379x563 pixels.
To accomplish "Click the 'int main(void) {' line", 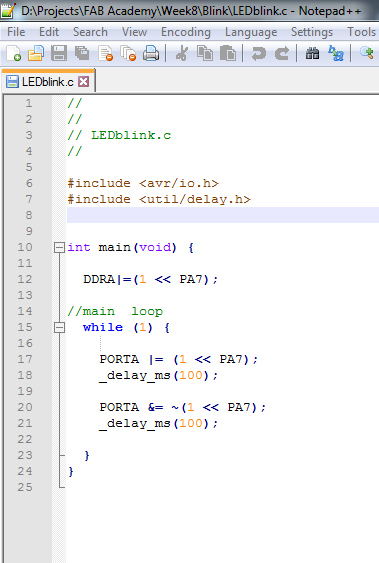I will click(131, 247).
